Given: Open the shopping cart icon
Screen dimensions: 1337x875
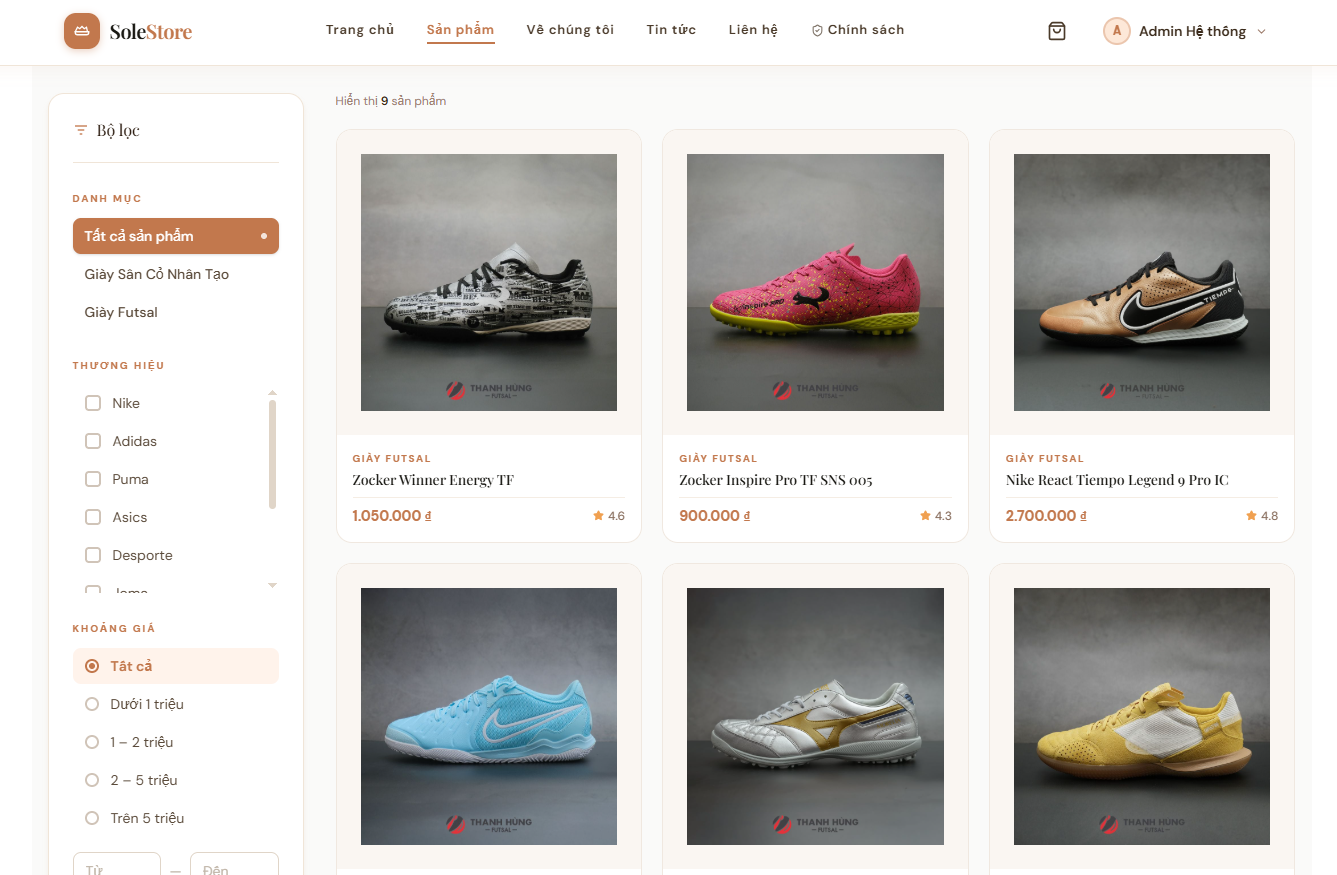Looking at the screenshot, I should pos(1057,31).
